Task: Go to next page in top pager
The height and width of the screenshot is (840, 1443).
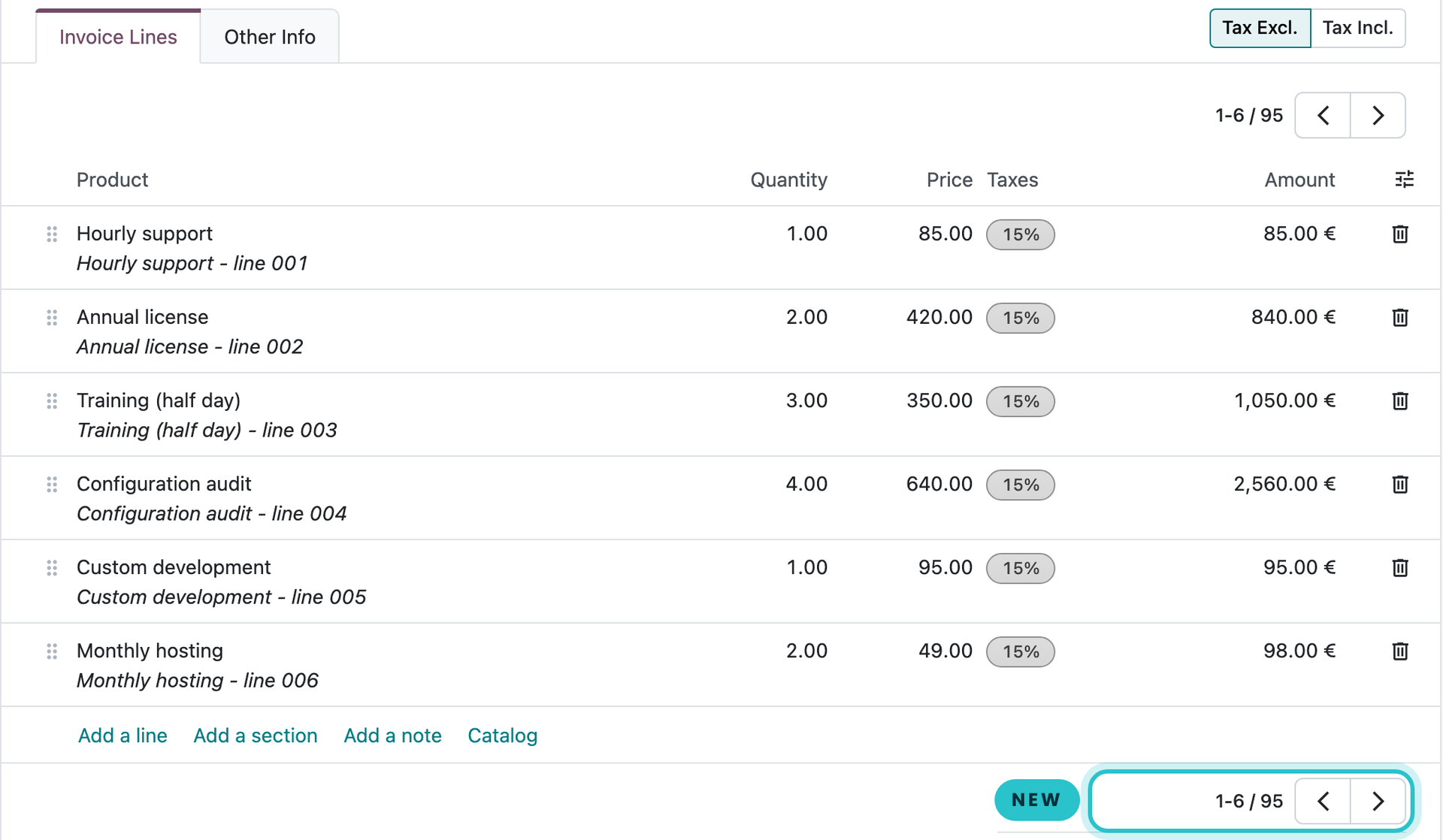Action: click(x=1378, y=116)
